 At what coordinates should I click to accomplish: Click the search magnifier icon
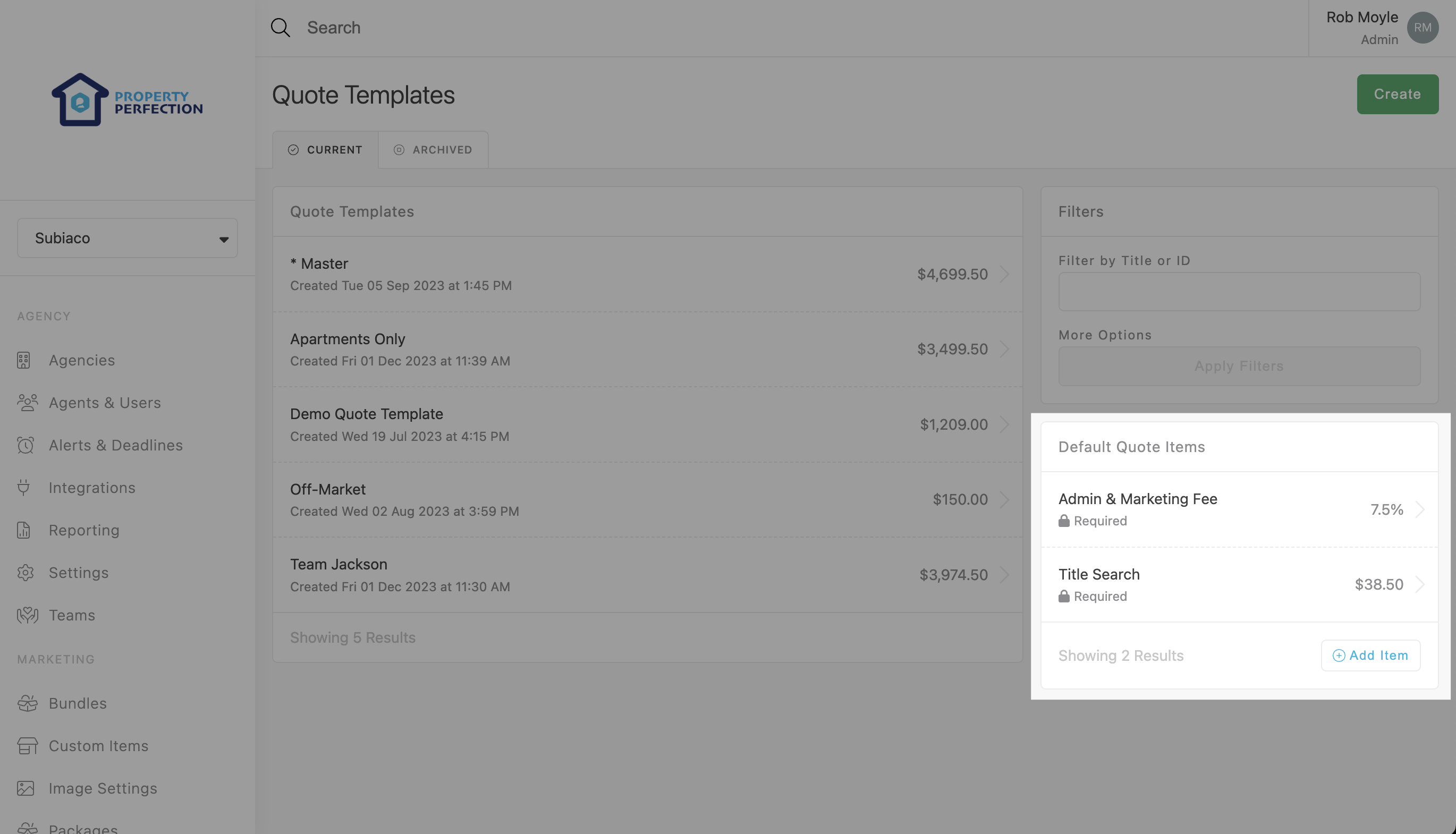[x=280, y=28]
